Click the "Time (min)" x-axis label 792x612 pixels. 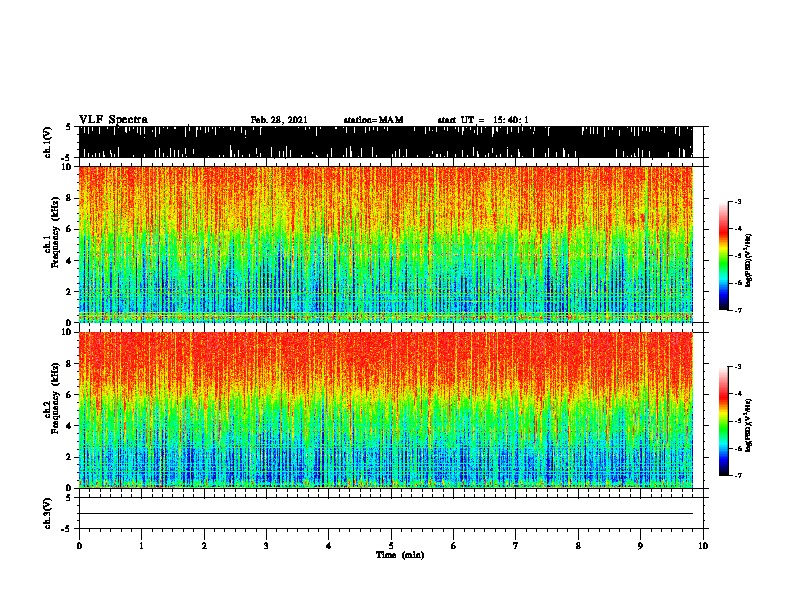click(400, 555)
